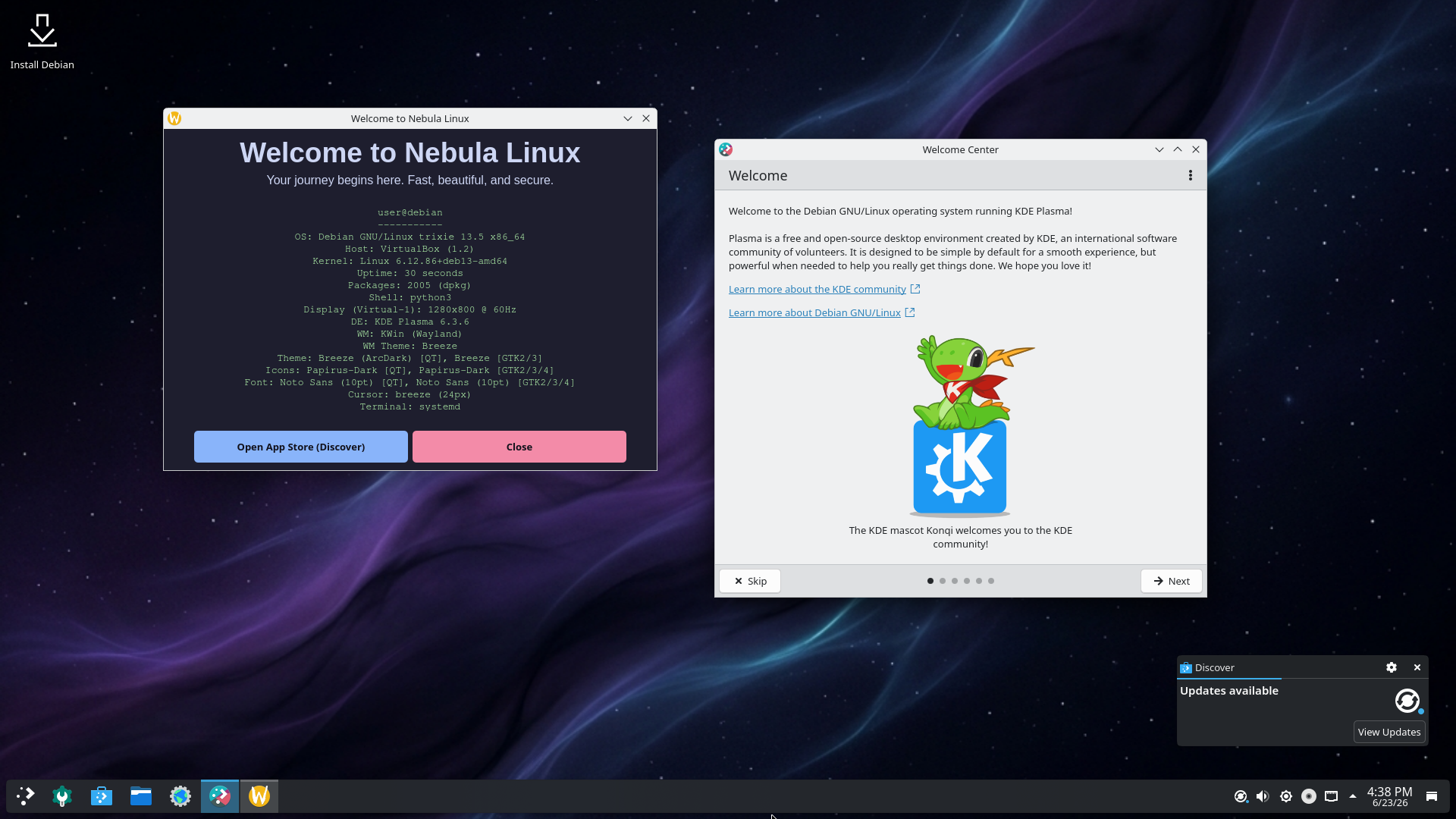The width and height of the screenshot is (1456, 819).
Task: Switch to Welcome Center taskbar entry
Action: coord(220,795)
